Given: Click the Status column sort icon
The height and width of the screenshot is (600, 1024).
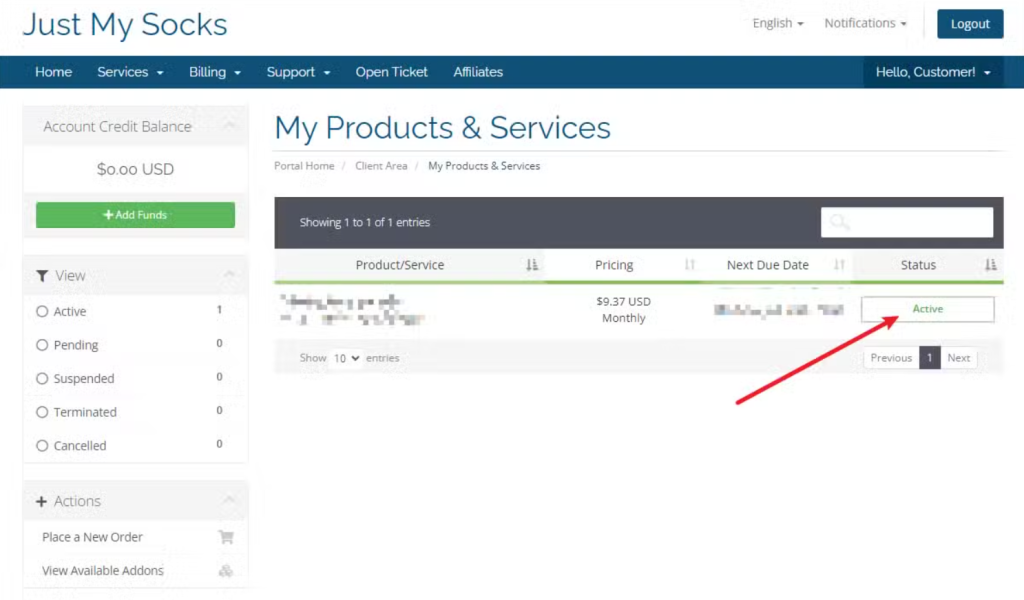Looking at the screenshot, I should tap(991, 264).
